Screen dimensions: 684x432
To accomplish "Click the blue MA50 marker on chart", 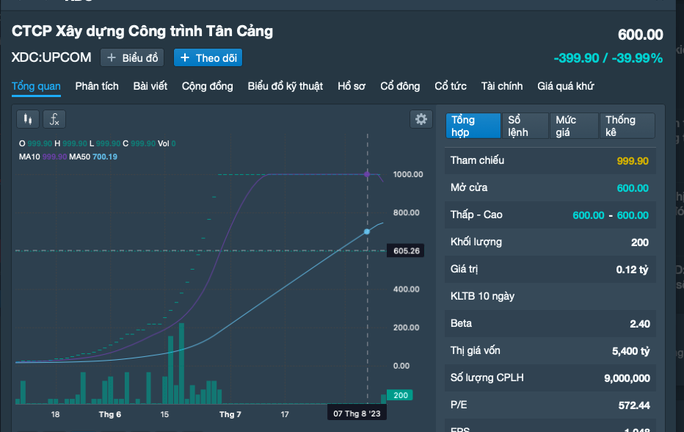I will pos(367,232).
